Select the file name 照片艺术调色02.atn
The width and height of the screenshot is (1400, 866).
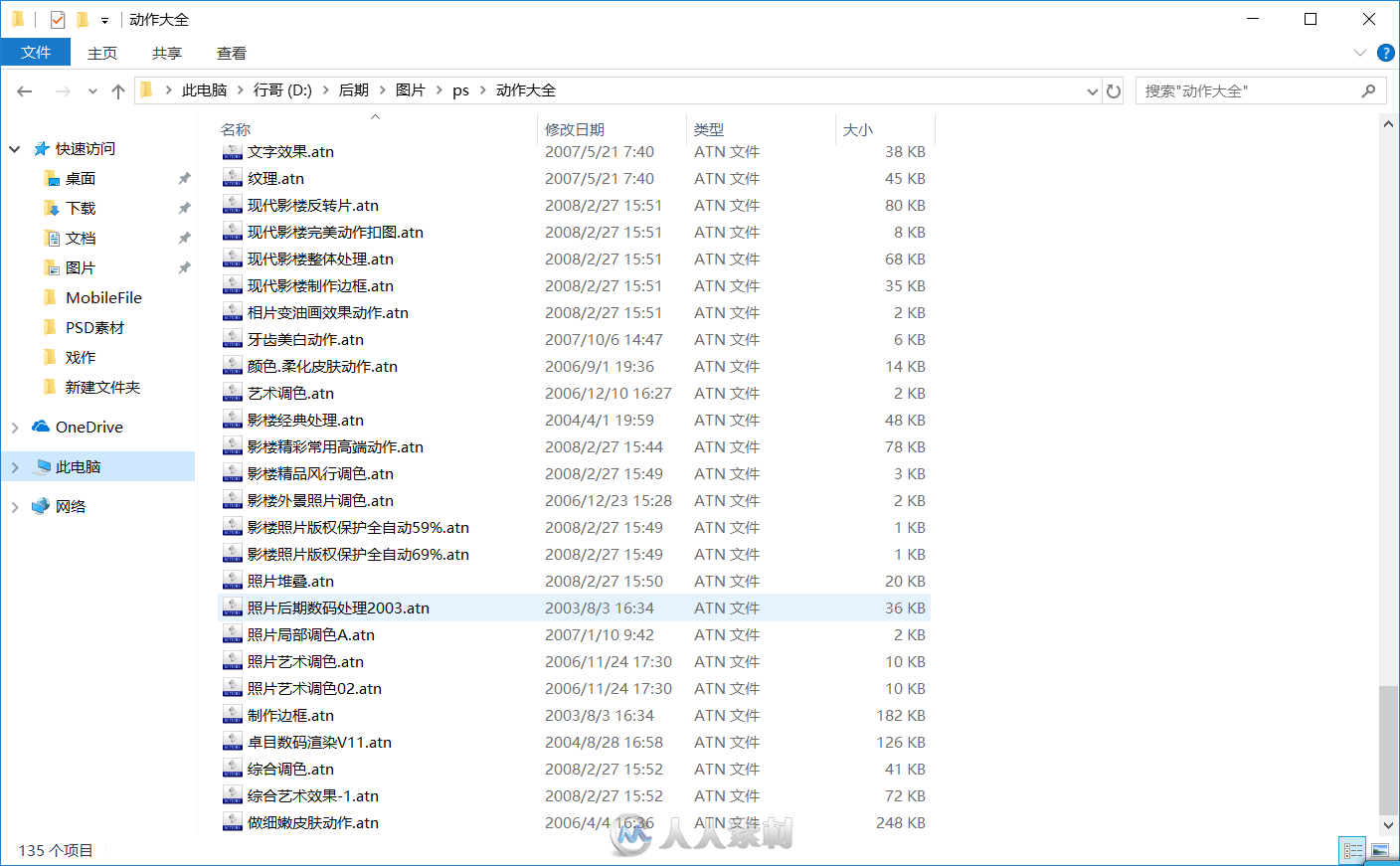(314, 689)
